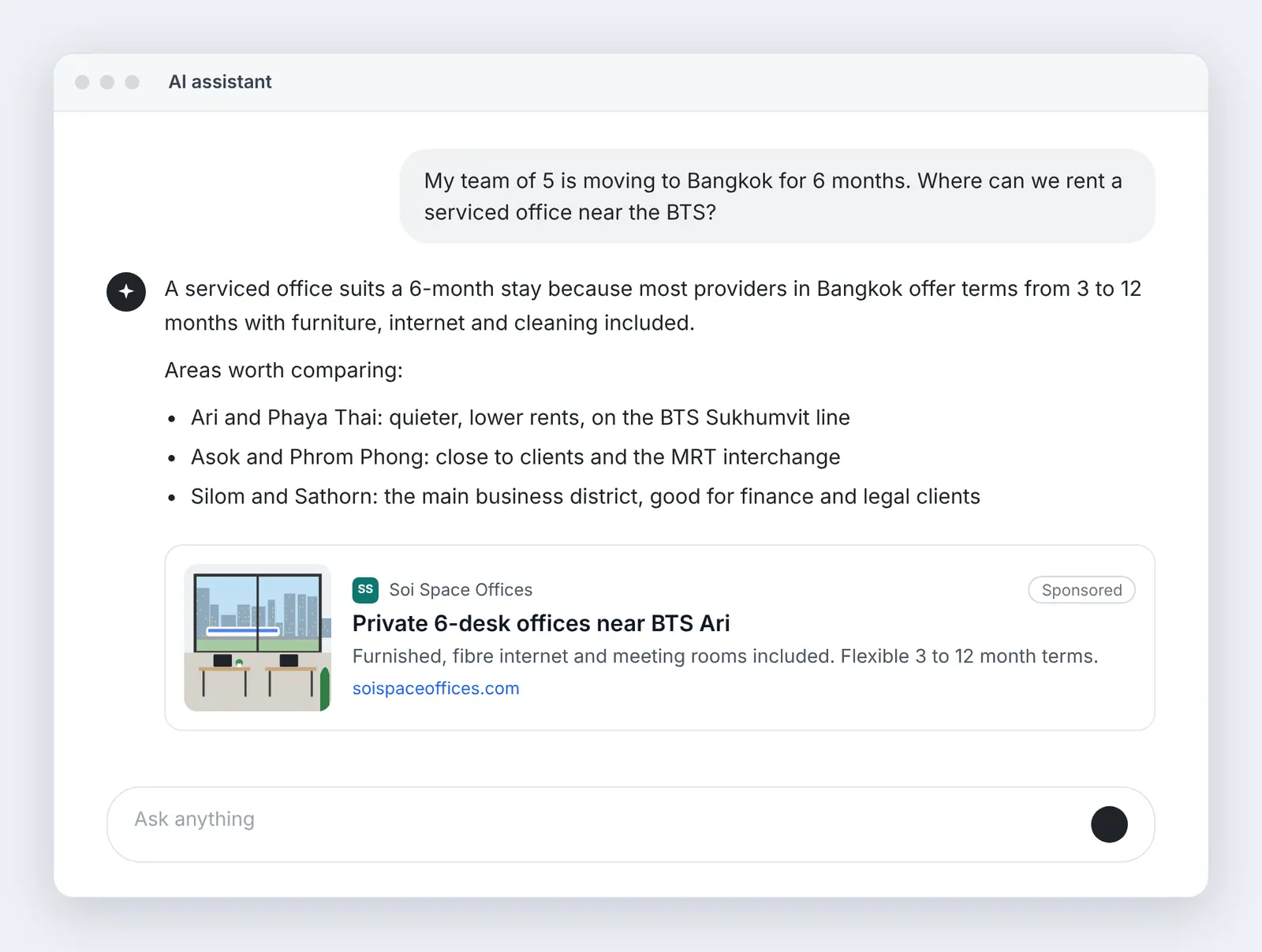Focus the Ask anything input field
This screenshot has height=952, width=1262.
[631, 824]
